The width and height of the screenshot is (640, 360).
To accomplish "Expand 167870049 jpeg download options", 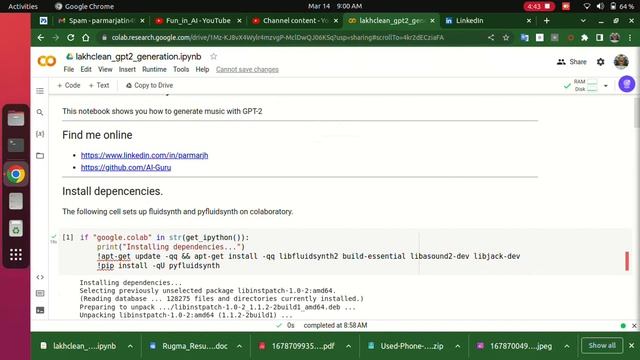I will (x=567, y=346).
